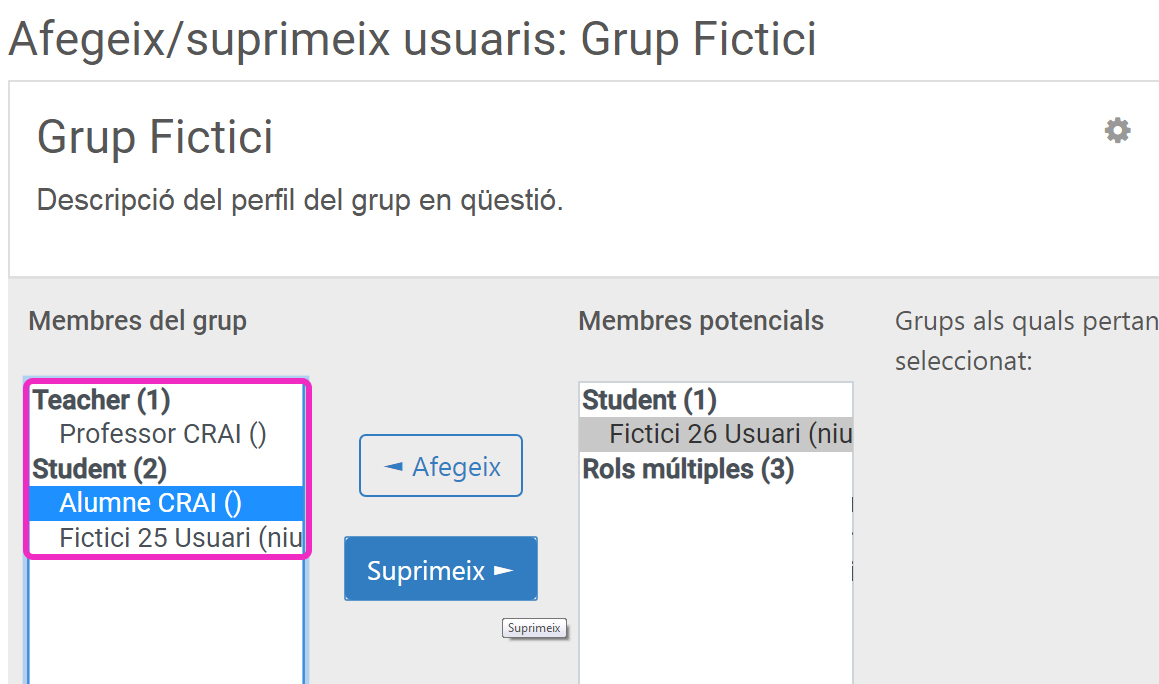Open the group settings gear icon
The height and width of the screenshot is (684, 1159).
pos(1117,131)
